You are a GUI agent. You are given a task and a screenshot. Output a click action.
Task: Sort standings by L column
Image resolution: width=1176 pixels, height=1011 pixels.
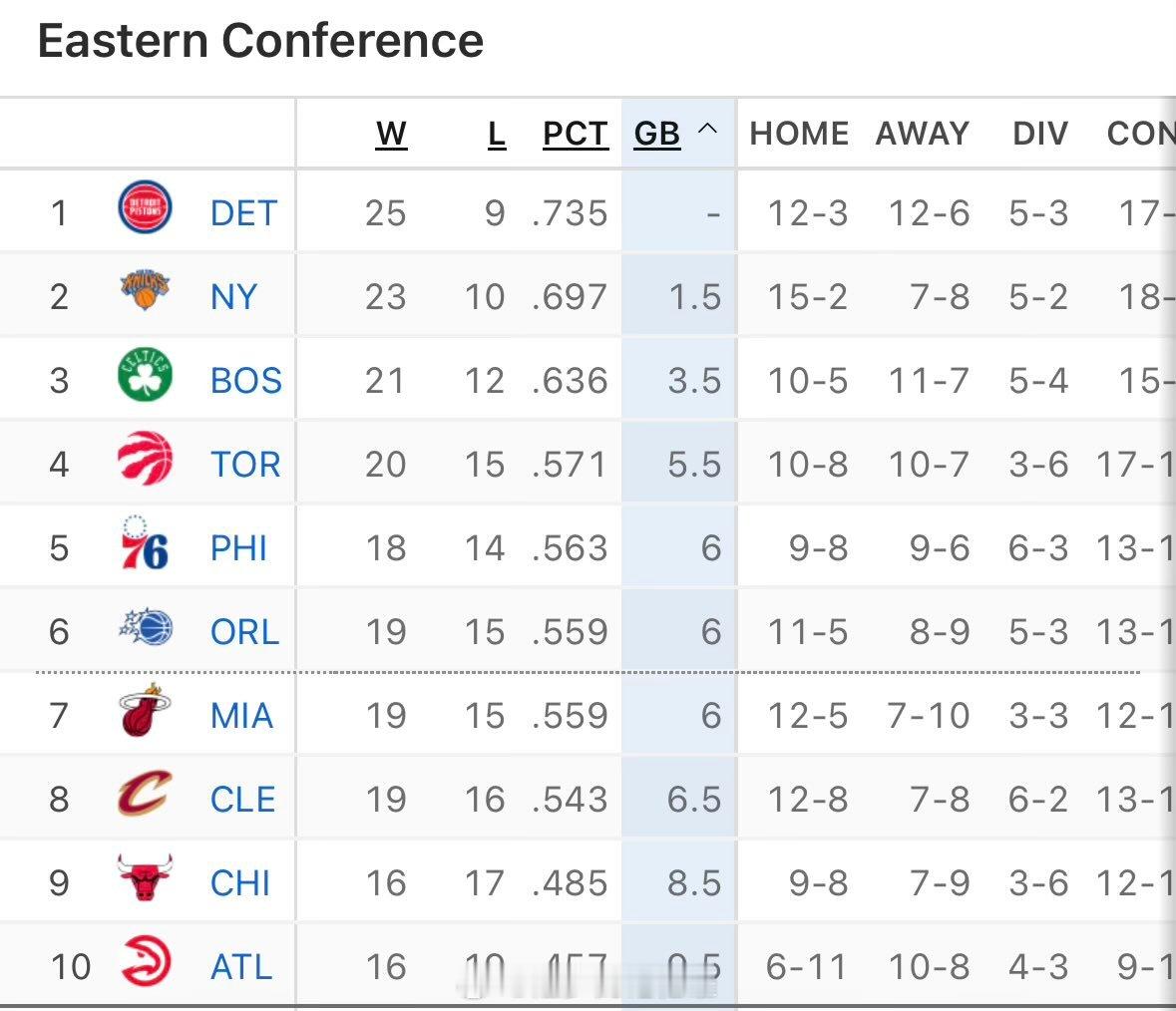pyautogui.click(x=497, y=134)
